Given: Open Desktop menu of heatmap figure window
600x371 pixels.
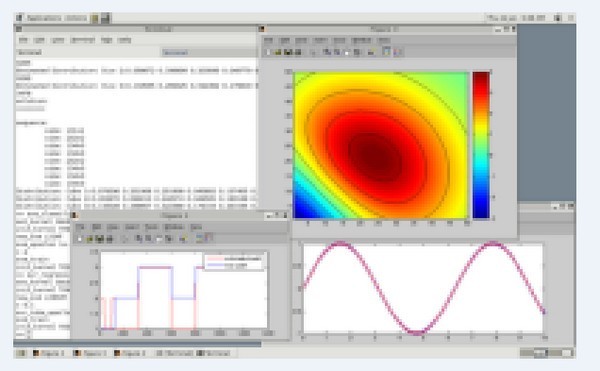Looking at the screenshot, I should pyautogui.click(x=361, y=40).
